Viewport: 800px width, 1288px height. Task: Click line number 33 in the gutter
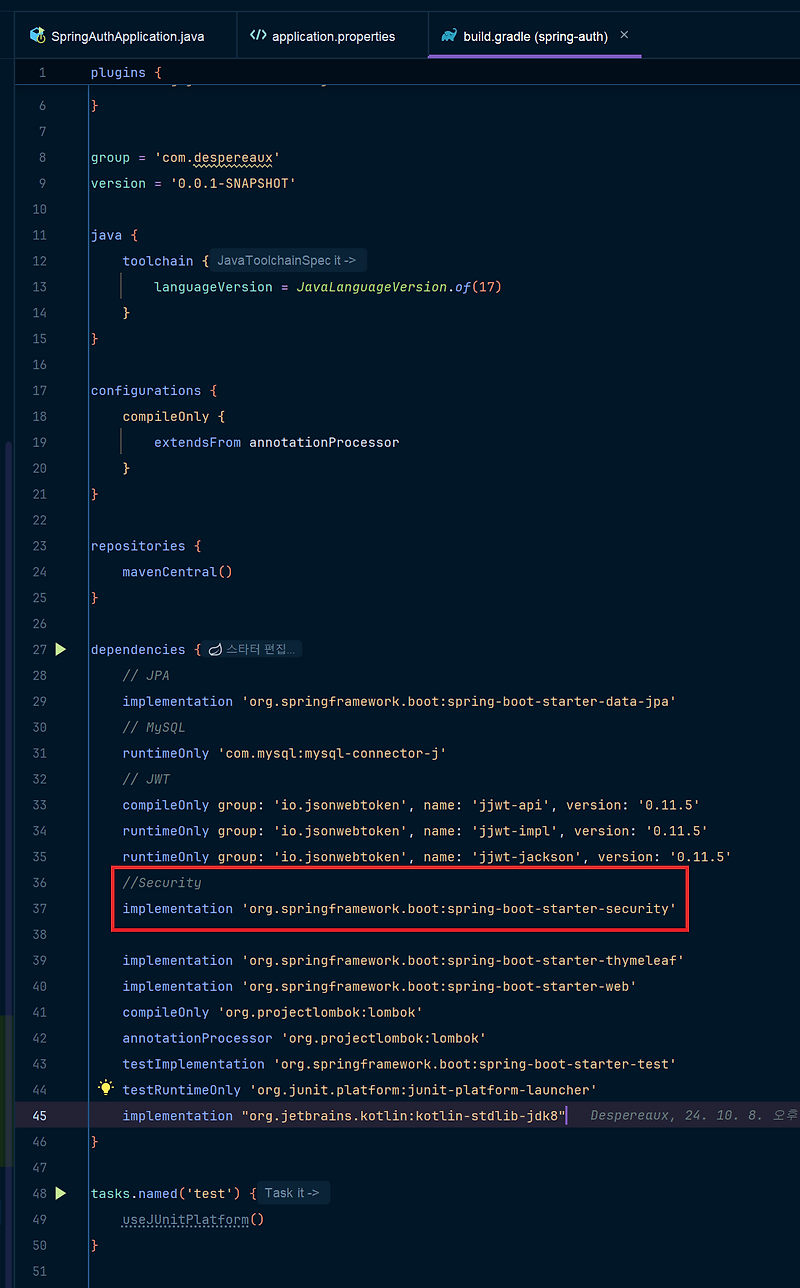click(x=39, y=804)
